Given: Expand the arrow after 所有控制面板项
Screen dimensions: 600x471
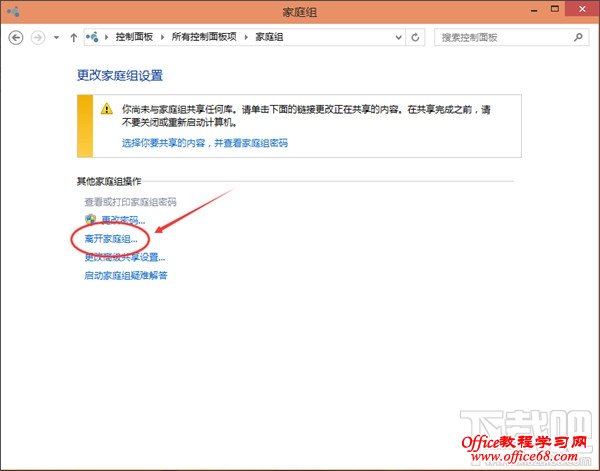Looking at the screenshot, I should [x=246, y=37].
